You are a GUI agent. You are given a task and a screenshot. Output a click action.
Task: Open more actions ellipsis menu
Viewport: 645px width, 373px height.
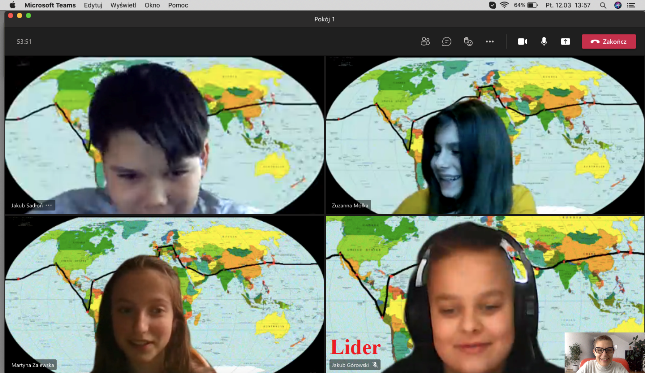point(490,42)
